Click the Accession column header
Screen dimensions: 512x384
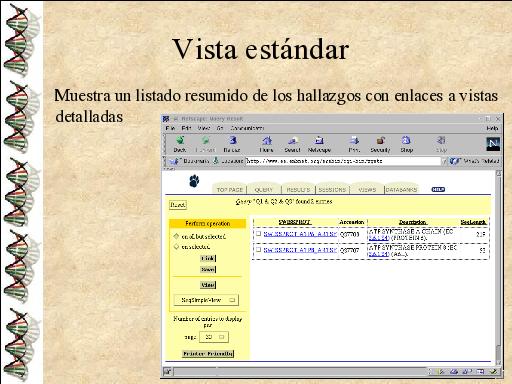pyautogui.click(x=352, y=222)
